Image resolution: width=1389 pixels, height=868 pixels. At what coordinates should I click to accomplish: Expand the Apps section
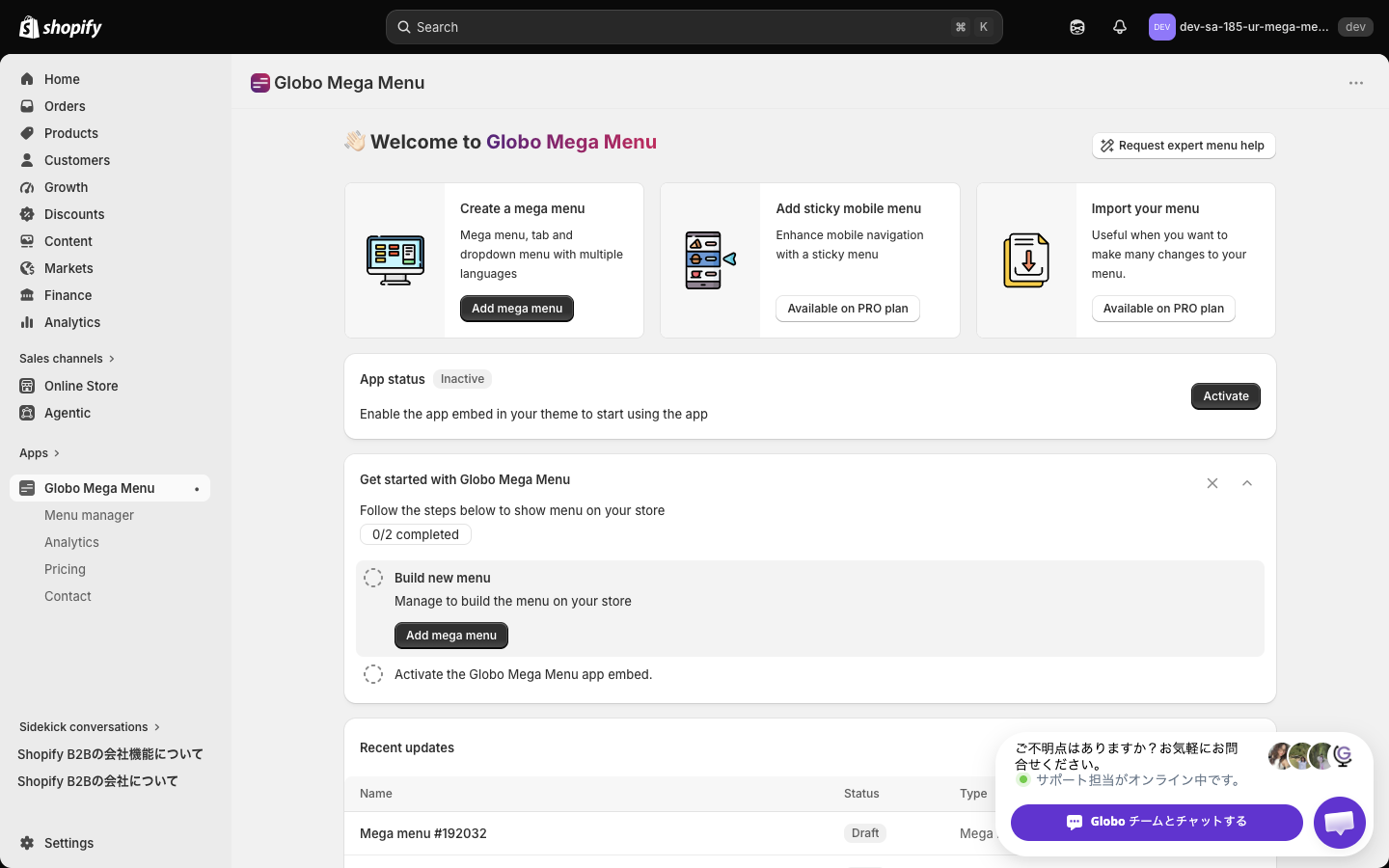(x=40, y=453)
